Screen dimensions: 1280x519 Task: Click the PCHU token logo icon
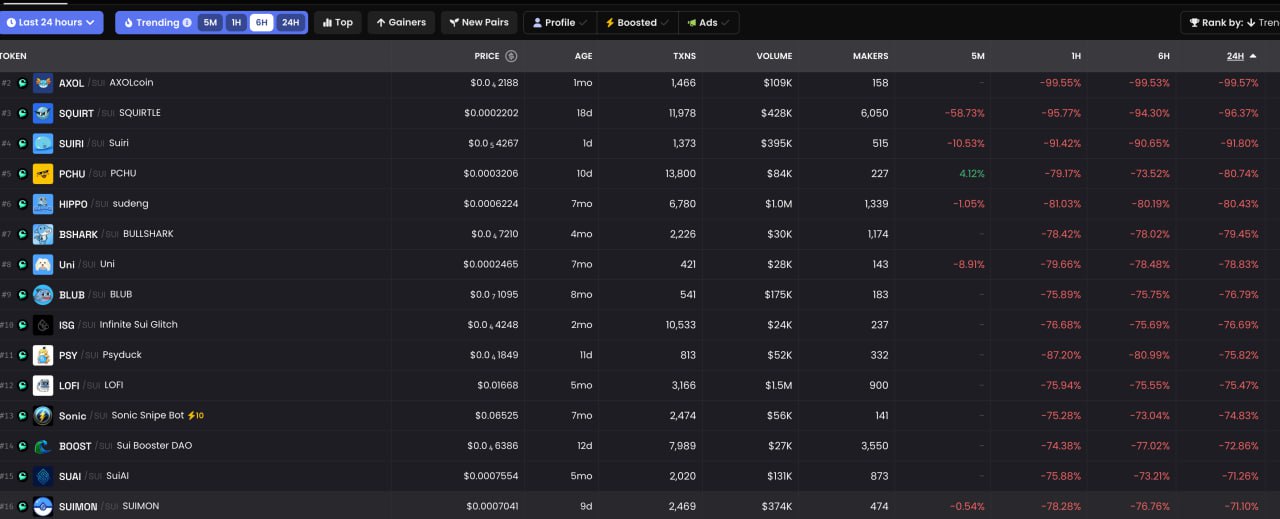43,174
